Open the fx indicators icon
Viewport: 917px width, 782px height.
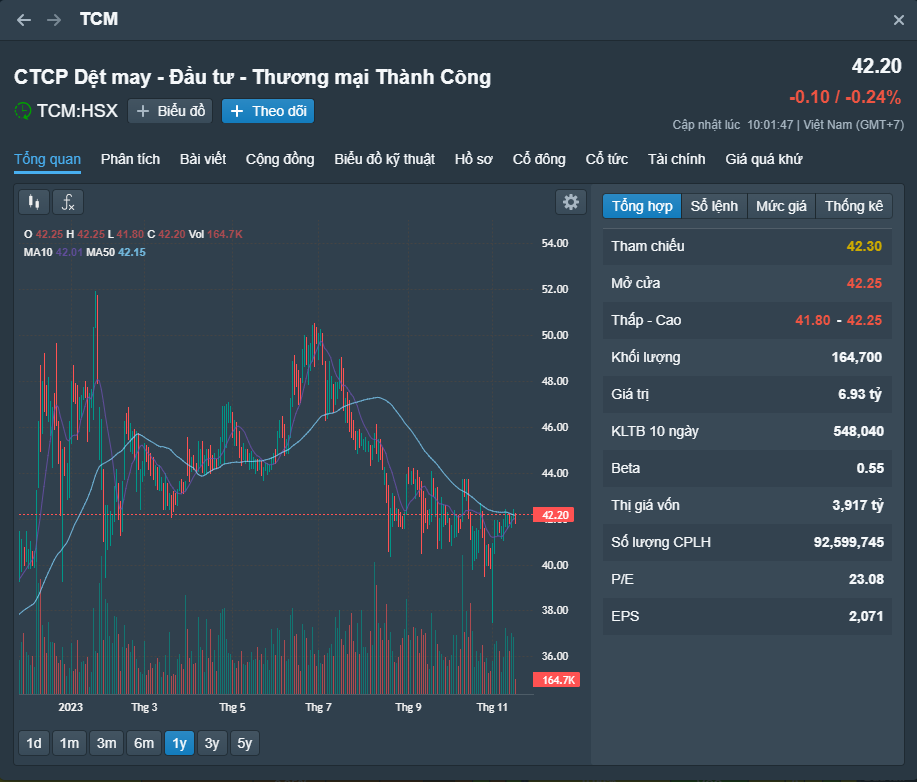point(68,202)
